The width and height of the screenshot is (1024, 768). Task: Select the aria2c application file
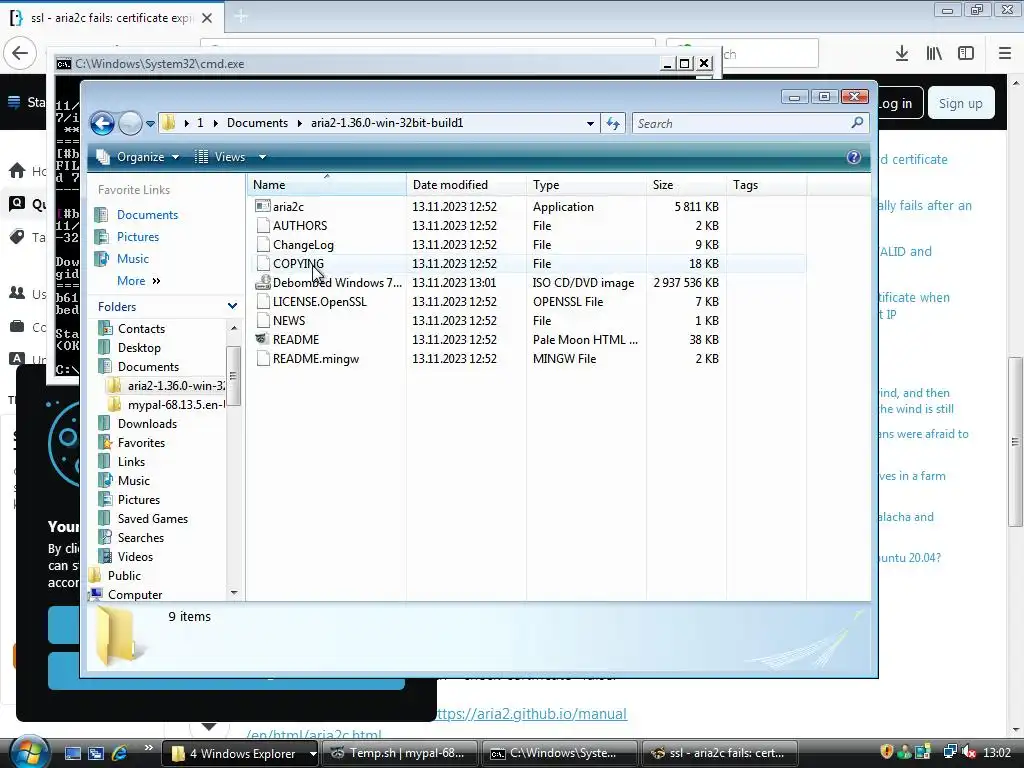pos(288,206)
